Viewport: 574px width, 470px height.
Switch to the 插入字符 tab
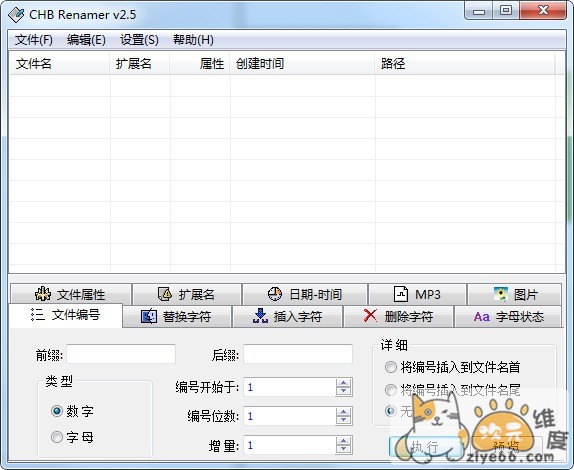(288, 316)
